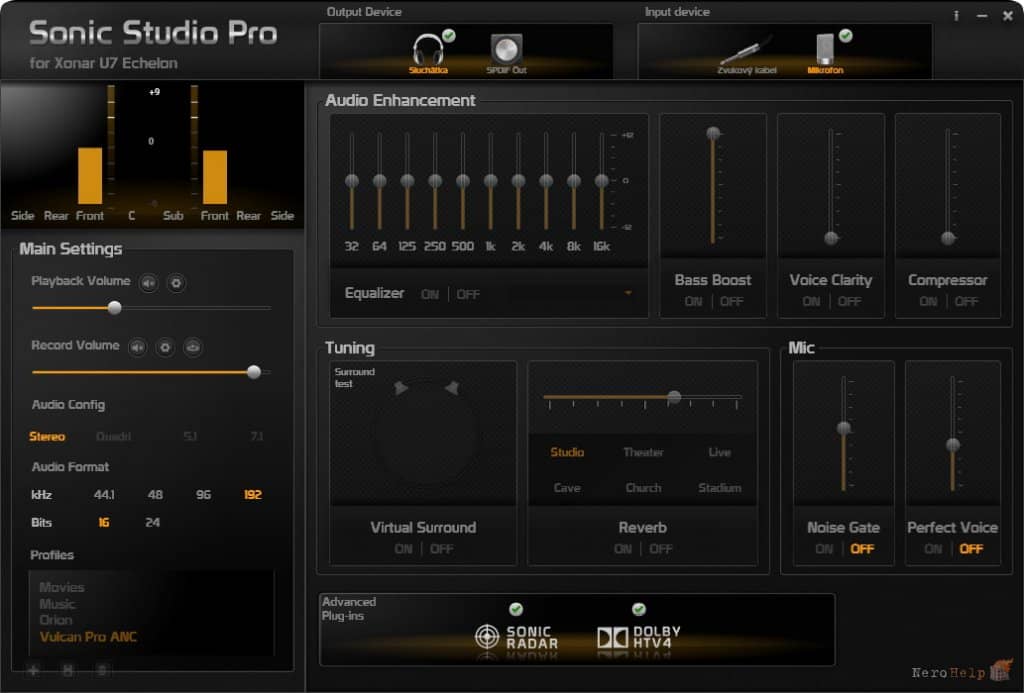The image size is (1024, 693).
Task: Add a new profile with plus icon
Action: point(33,669)
